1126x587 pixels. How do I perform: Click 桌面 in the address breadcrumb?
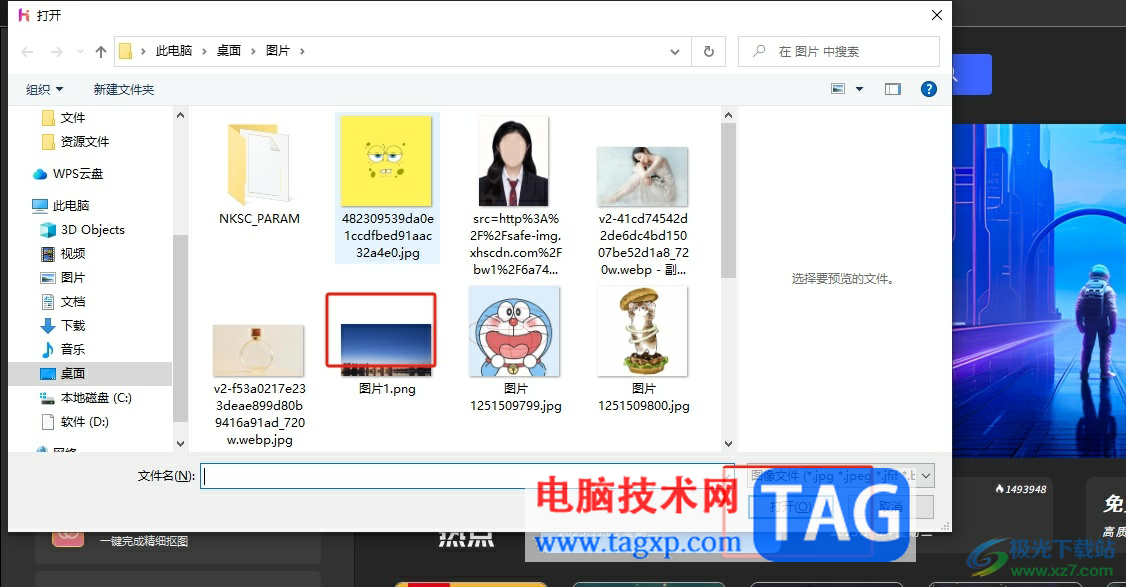pos(229,51)
